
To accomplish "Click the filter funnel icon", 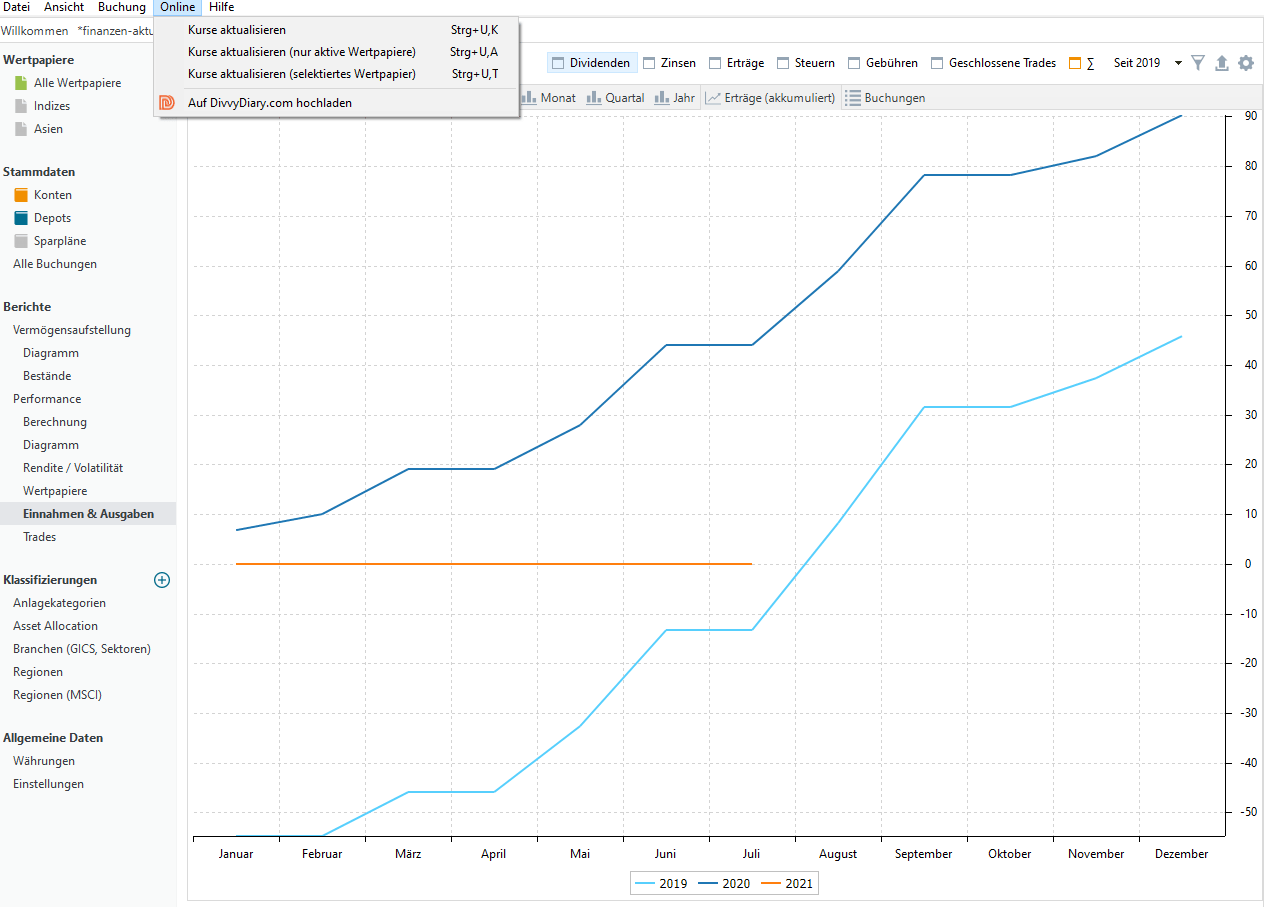I will (1198, 63).
